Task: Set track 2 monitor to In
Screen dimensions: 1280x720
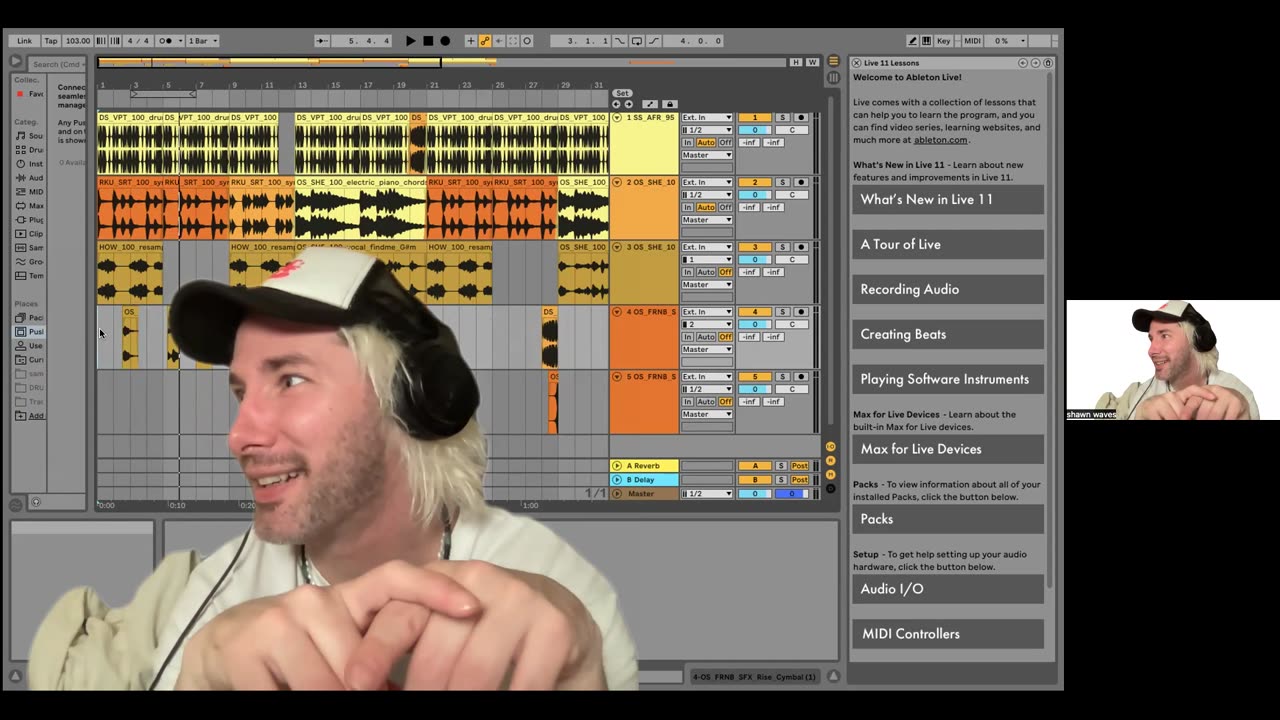Action: pyautogui.click(x=688, y=207)
